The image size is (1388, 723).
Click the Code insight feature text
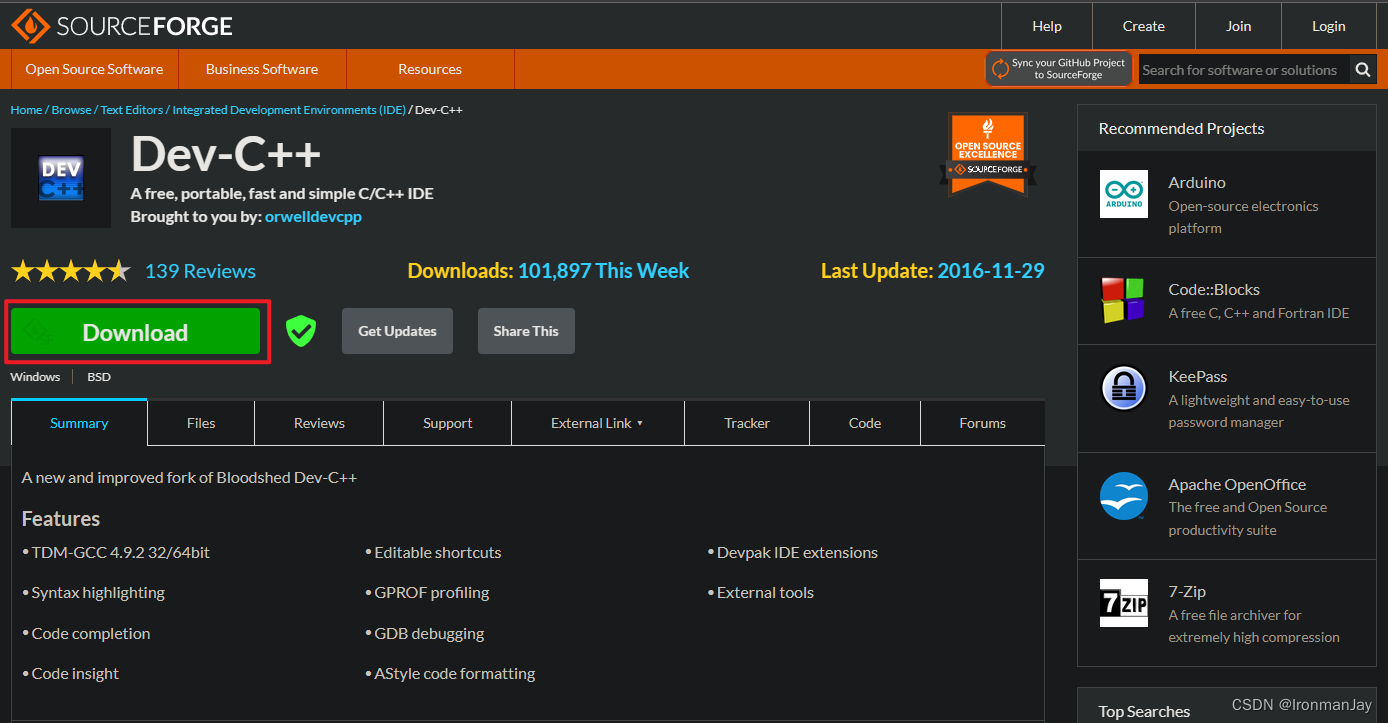(x=75, y=674)
